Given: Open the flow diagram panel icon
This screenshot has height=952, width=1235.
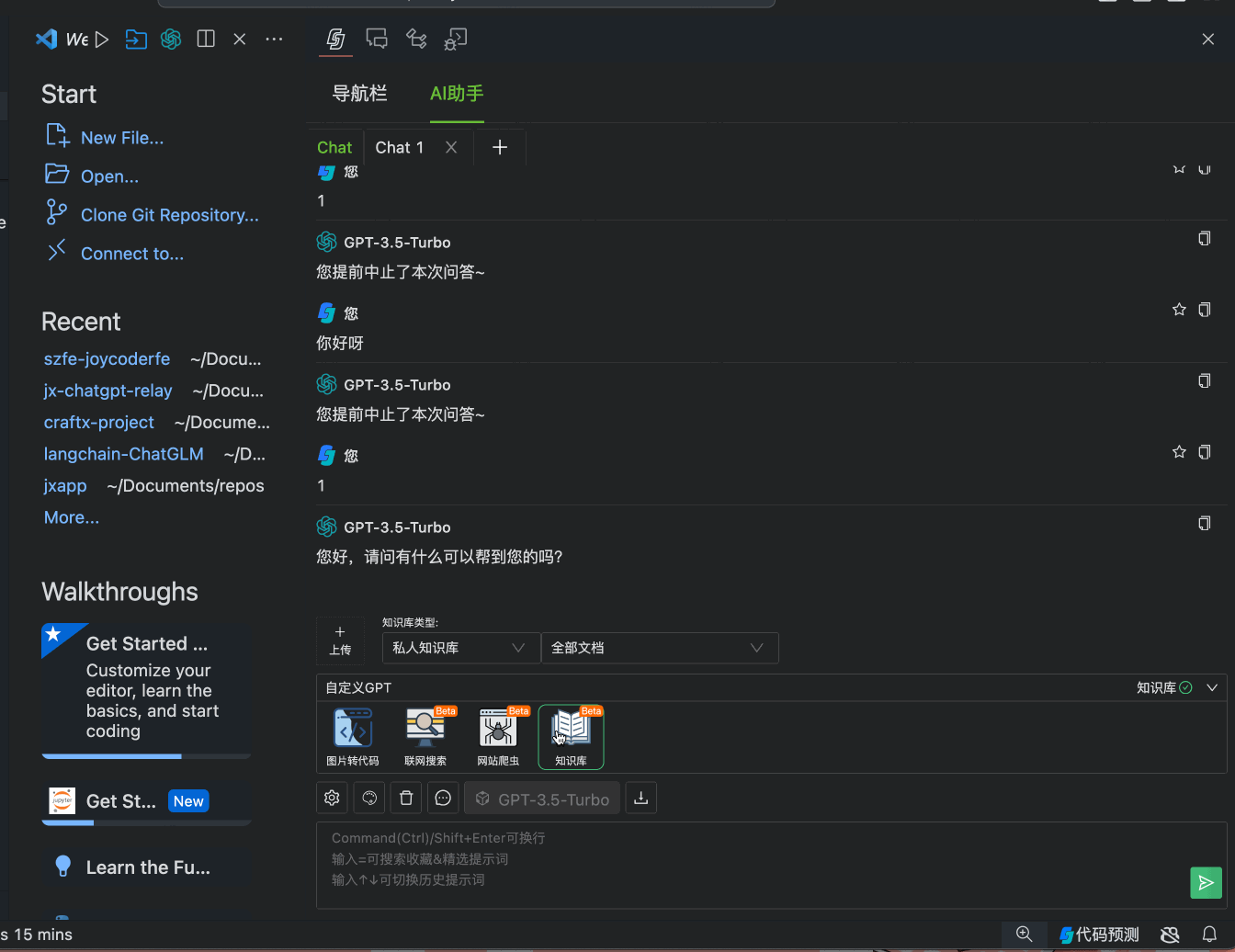Looking at the screenshot, I should pos(416,39).
